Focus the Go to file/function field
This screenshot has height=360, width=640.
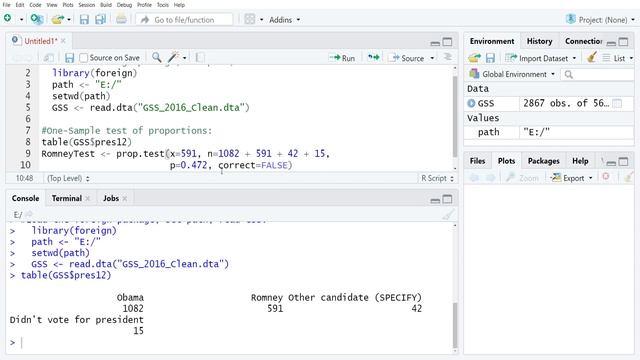(x=184, y=20)
